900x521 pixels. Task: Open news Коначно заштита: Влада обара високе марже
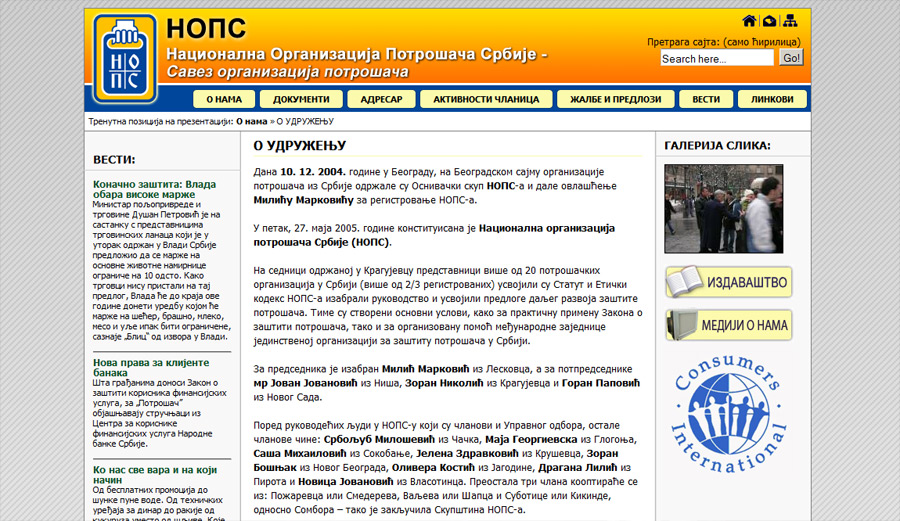point(154,189)
